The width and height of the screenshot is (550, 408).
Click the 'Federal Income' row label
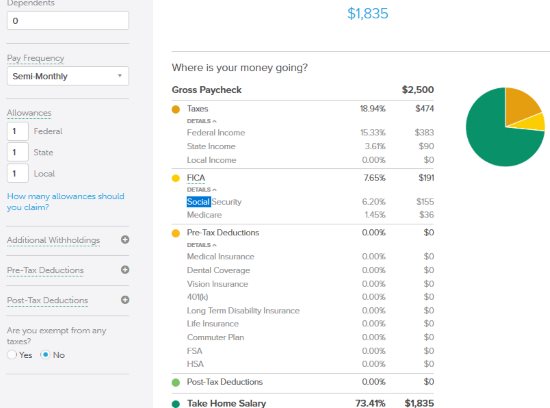(x=216, y=133)
